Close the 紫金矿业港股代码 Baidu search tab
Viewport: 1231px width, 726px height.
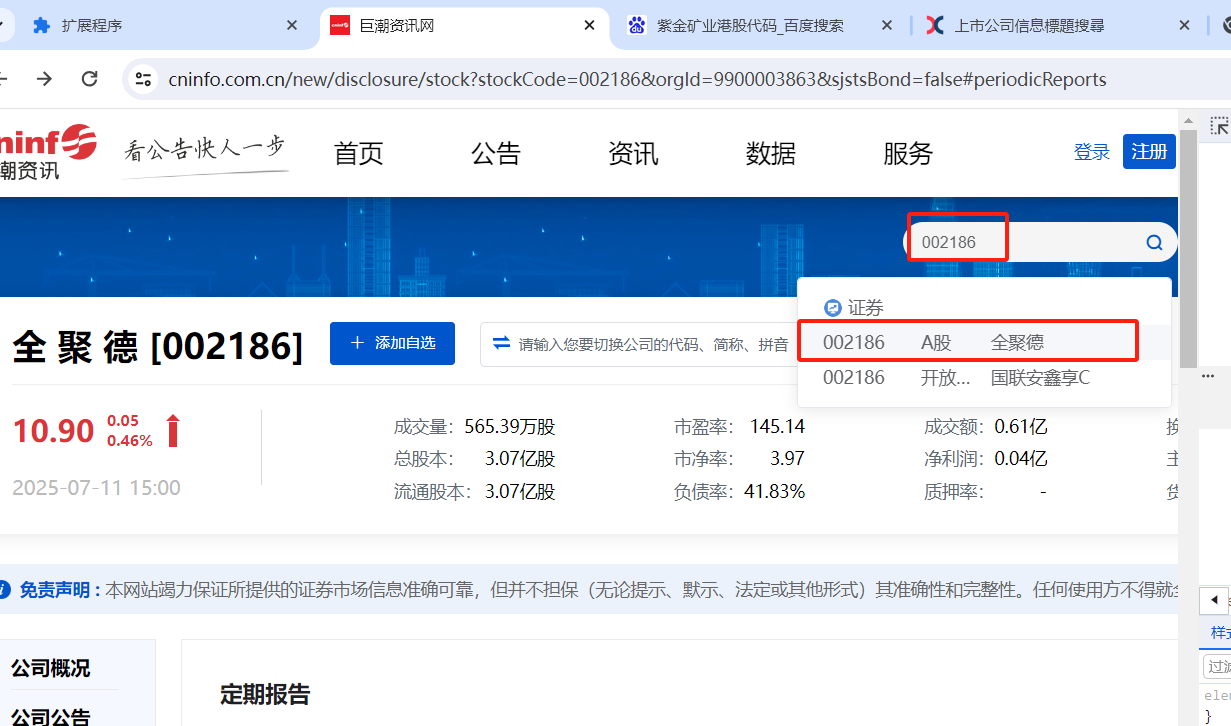point(885,25)
